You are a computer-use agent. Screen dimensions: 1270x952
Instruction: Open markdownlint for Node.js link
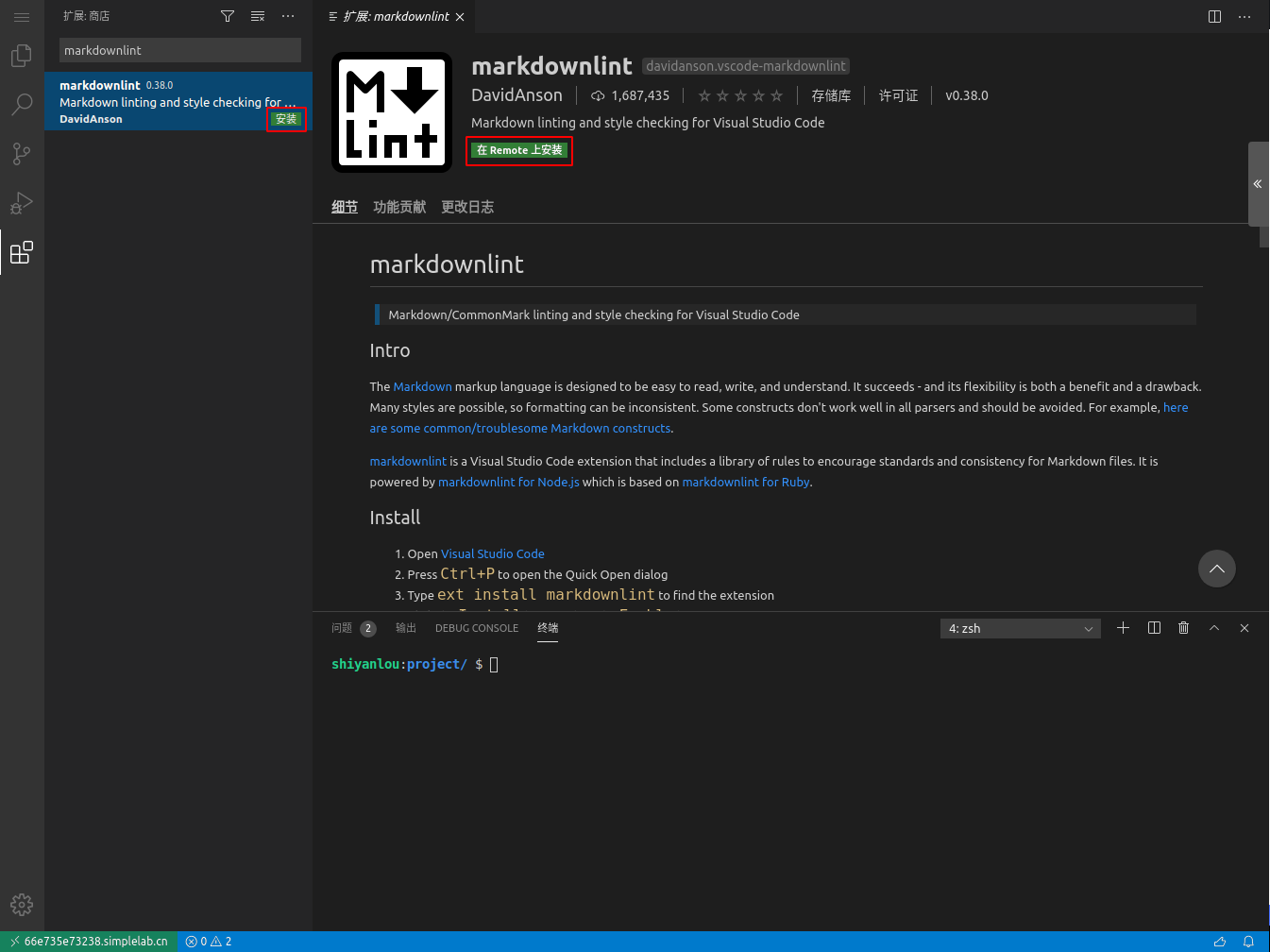click(x=509, y=482)
